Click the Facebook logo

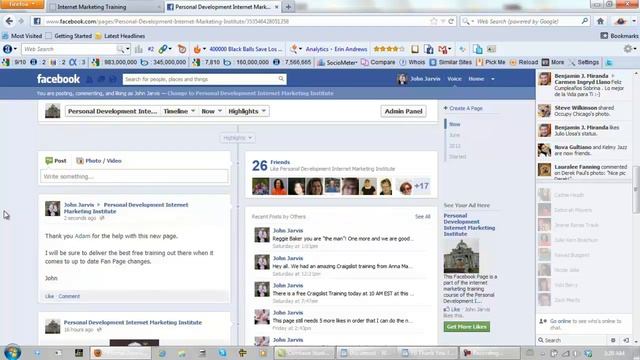pos(58,79)
